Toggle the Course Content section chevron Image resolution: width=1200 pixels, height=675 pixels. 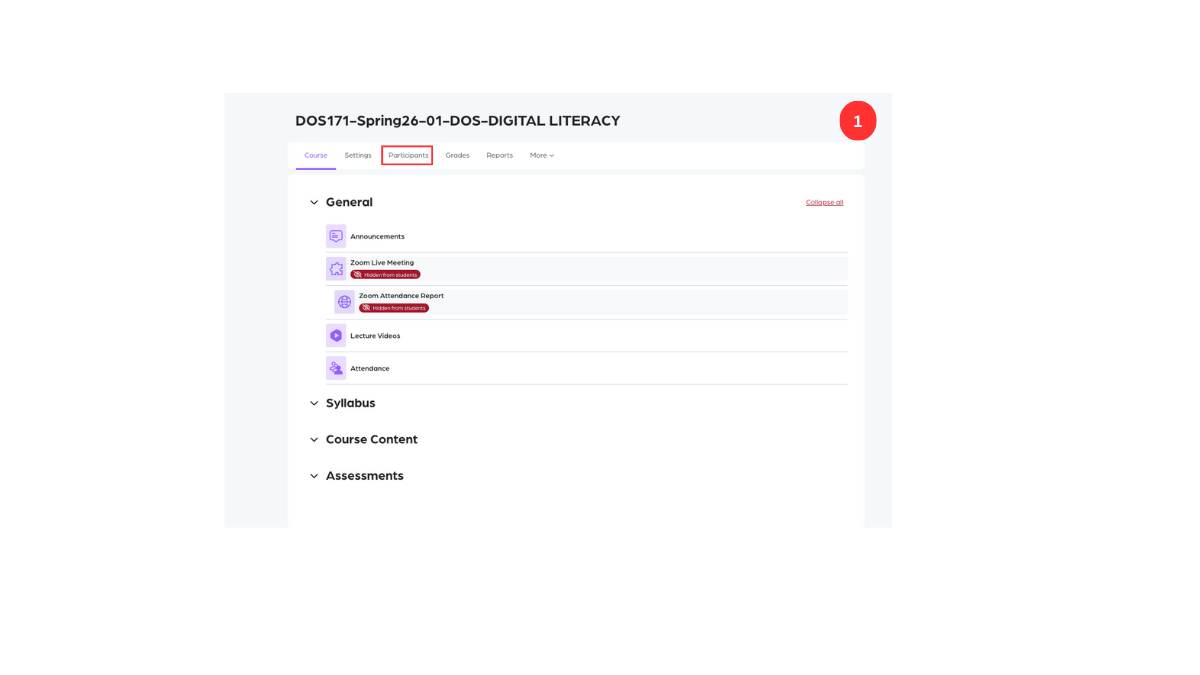point(314,440)
